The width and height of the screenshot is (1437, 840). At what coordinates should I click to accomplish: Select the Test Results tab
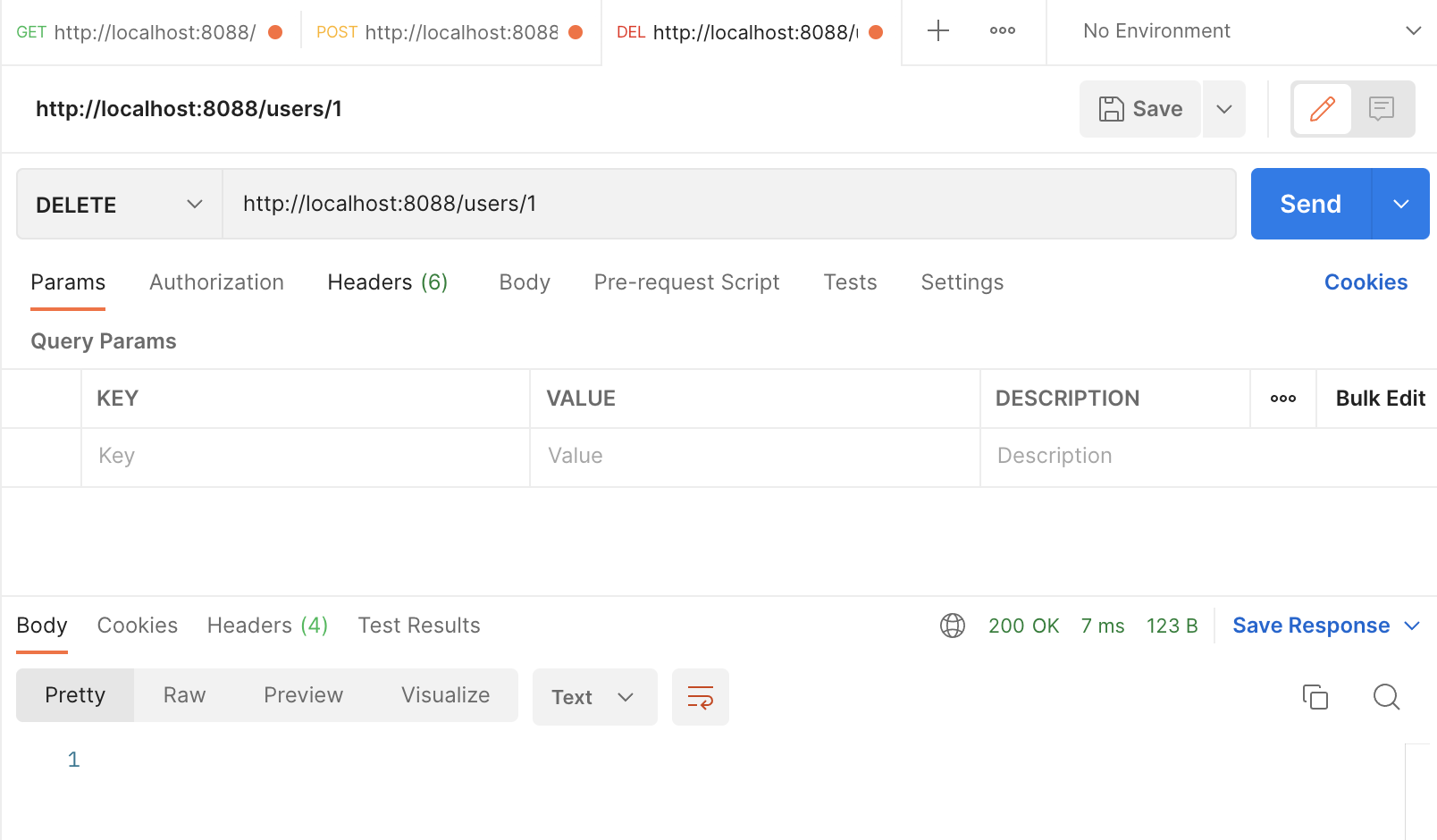click(419, 626)
